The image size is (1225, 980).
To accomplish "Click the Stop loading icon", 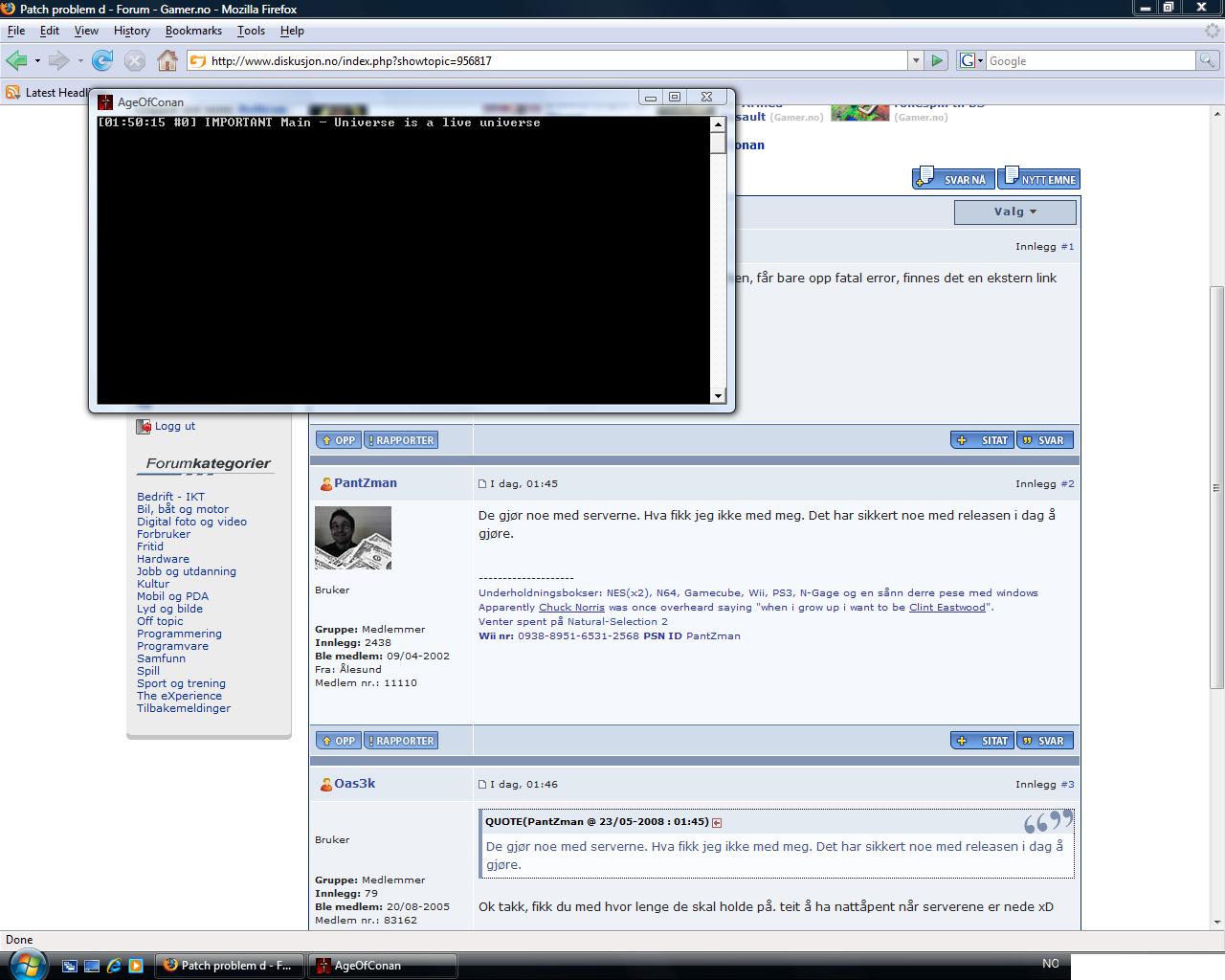I will click(135, 60).
